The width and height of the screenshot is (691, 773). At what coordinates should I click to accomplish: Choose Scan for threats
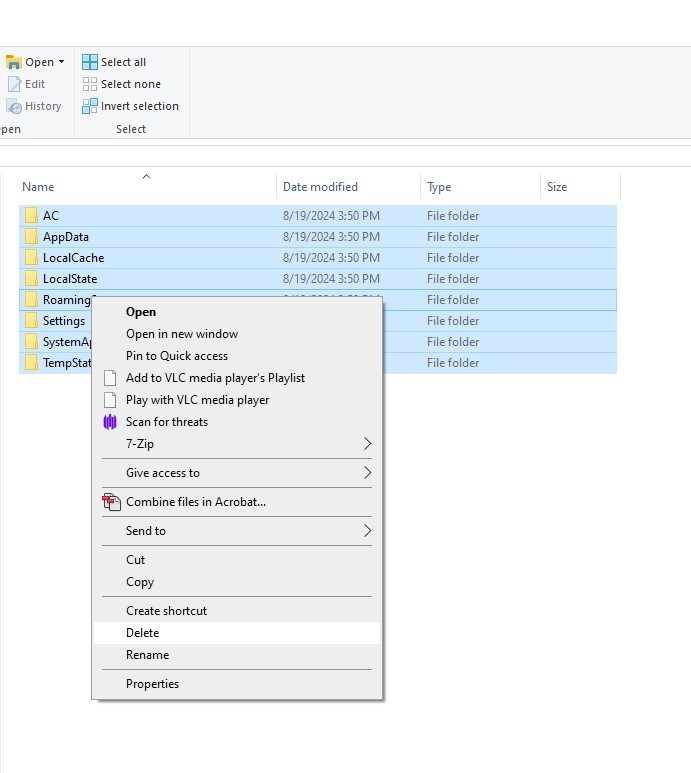click(237, 422)
